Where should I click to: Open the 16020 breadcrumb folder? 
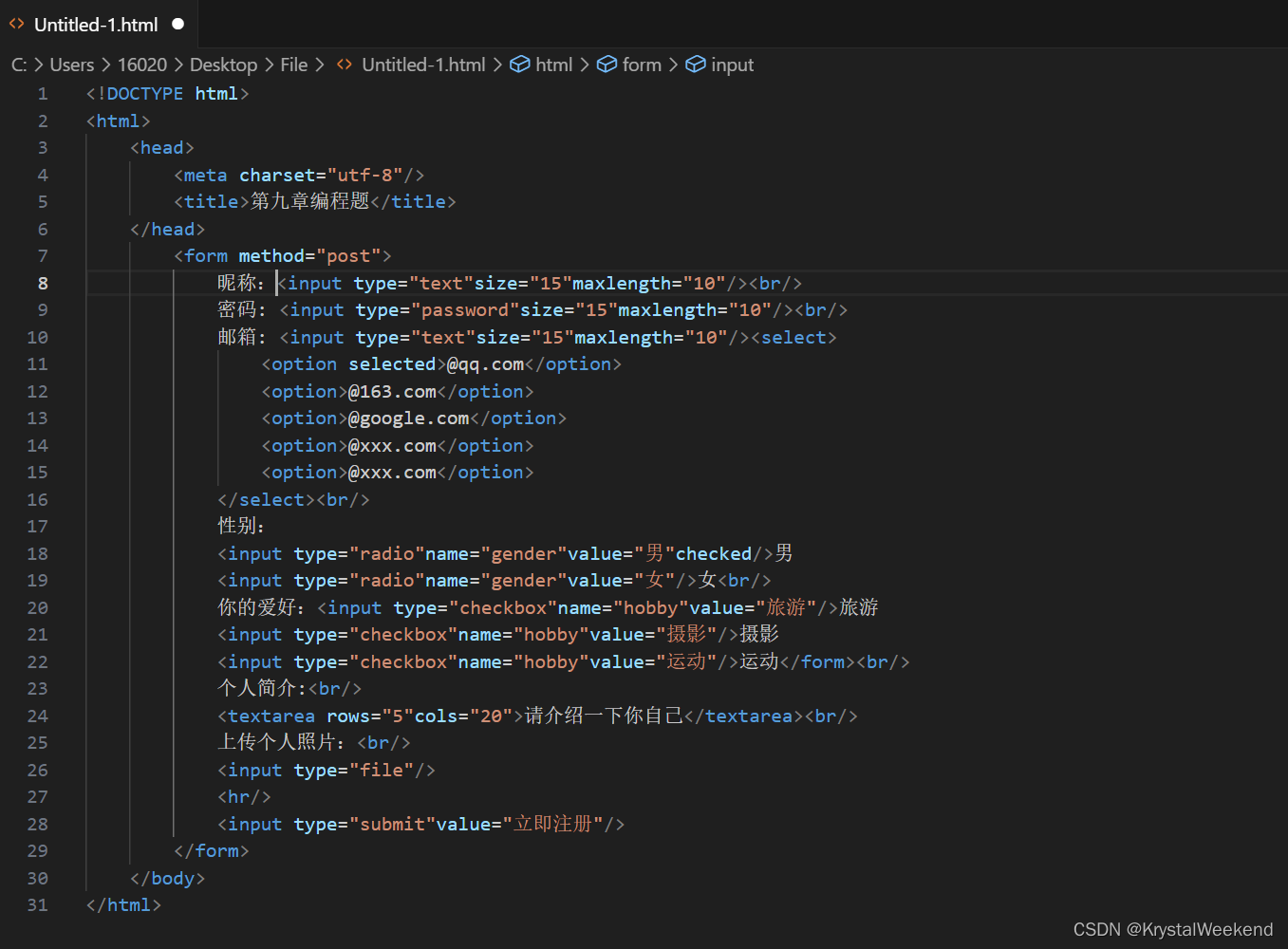point(142,65)
